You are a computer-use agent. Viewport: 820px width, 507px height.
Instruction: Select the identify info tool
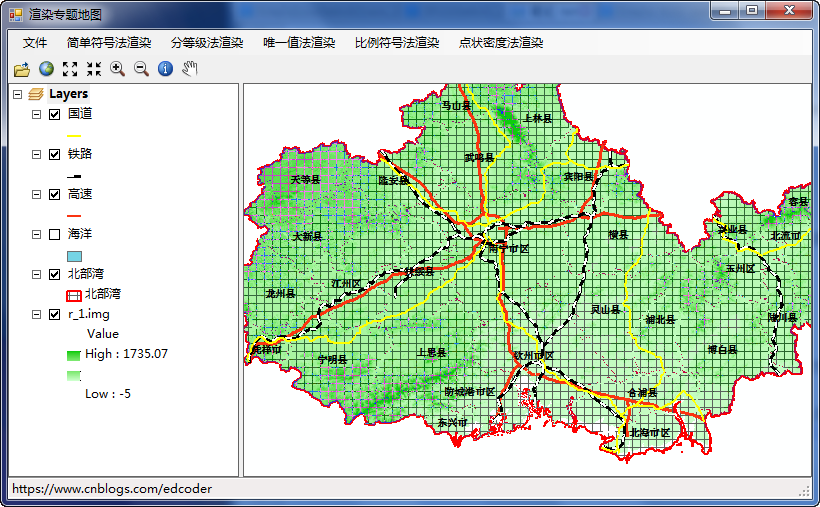coord(166,69)
